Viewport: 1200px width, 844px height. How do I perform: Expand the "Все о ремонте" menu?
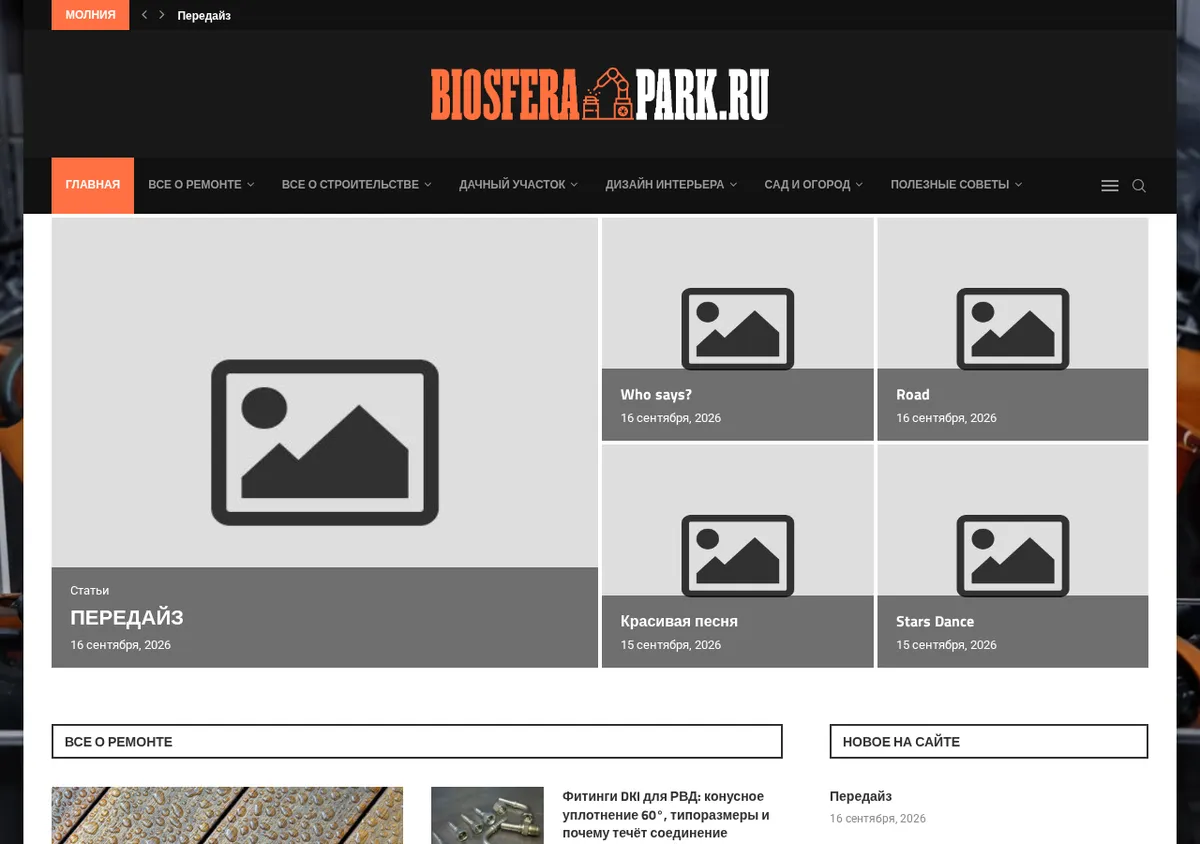201,185
